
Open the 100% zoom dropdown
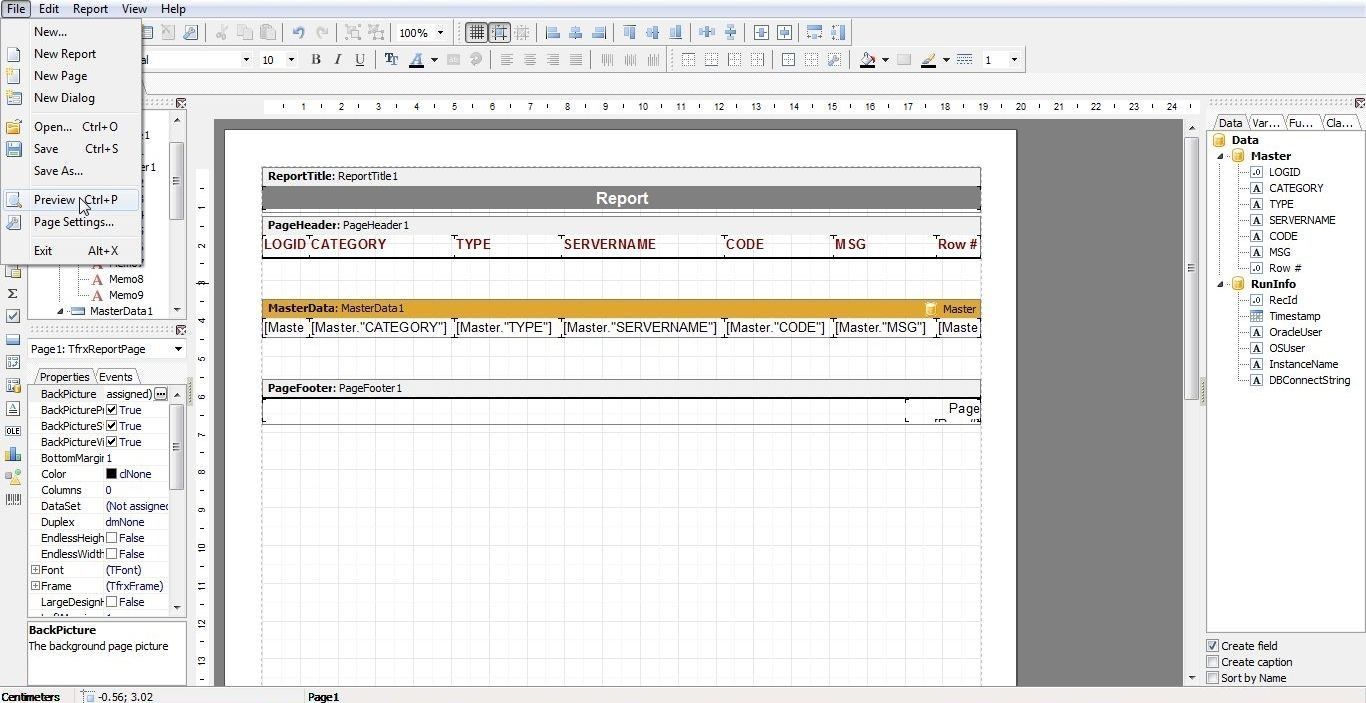(x=440, y=33)
